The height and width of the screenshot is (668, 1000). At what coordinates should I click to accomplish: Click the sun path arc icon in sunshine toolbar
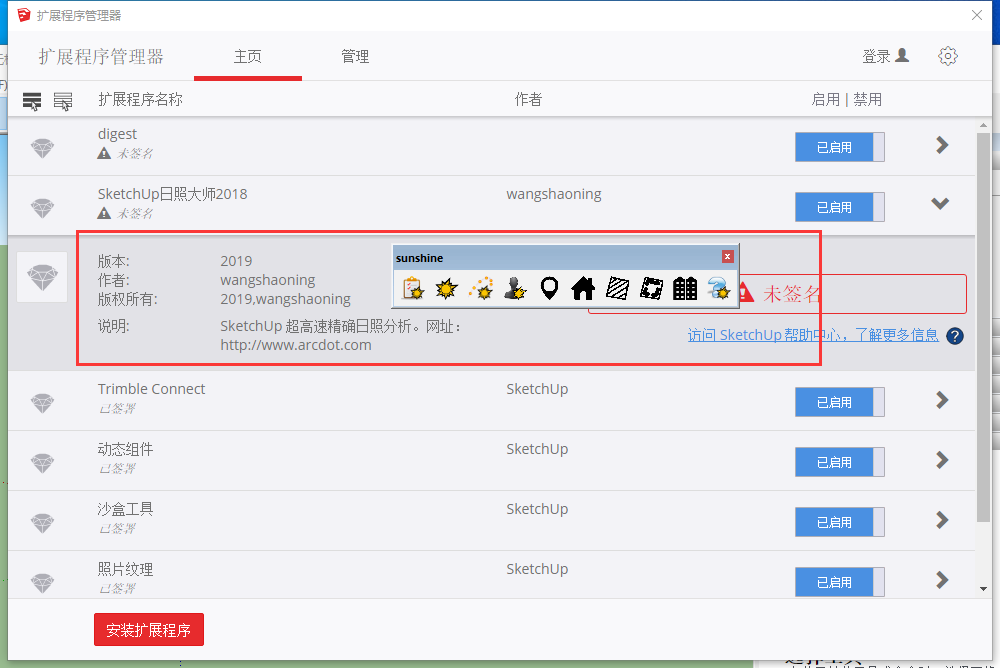(481, 288)
